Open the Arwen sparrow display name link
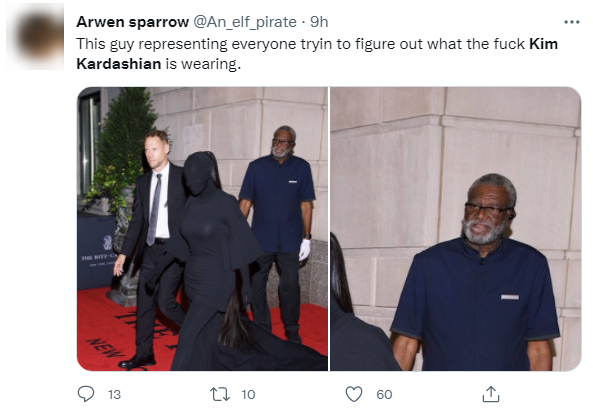Image resolution: width=593 pixels, height=413 pixels. pyautogui.click(x=133, y=22)
